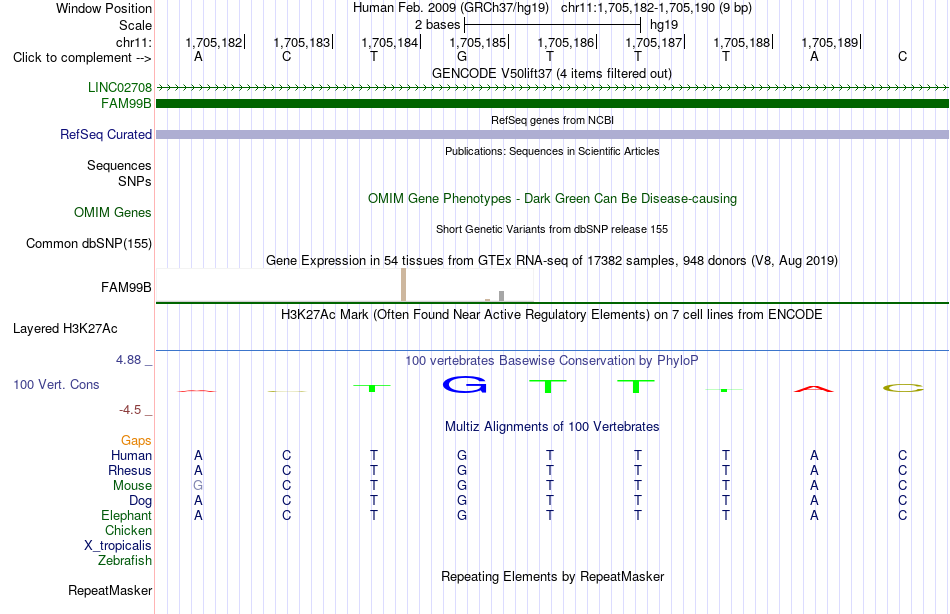Open the OMIM Genes track label

click(113, 213)
